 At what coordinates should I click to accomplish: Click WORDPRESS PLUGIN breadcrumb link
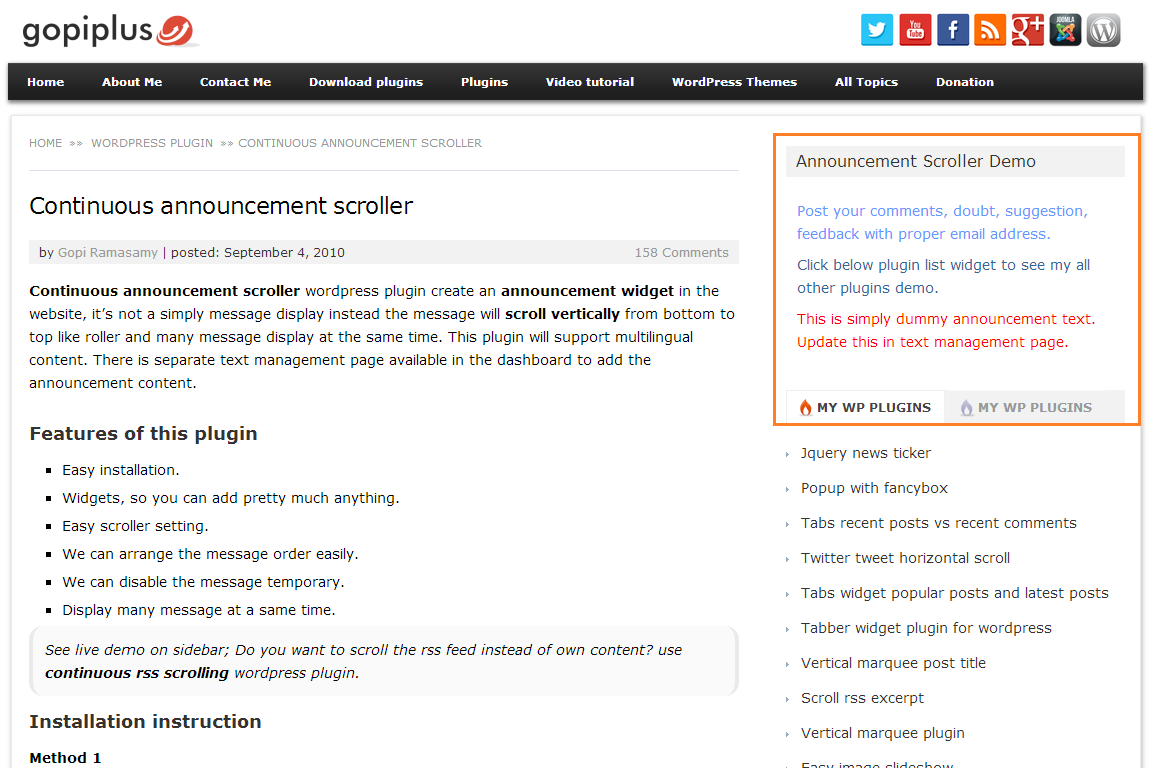tap(152, 143)
